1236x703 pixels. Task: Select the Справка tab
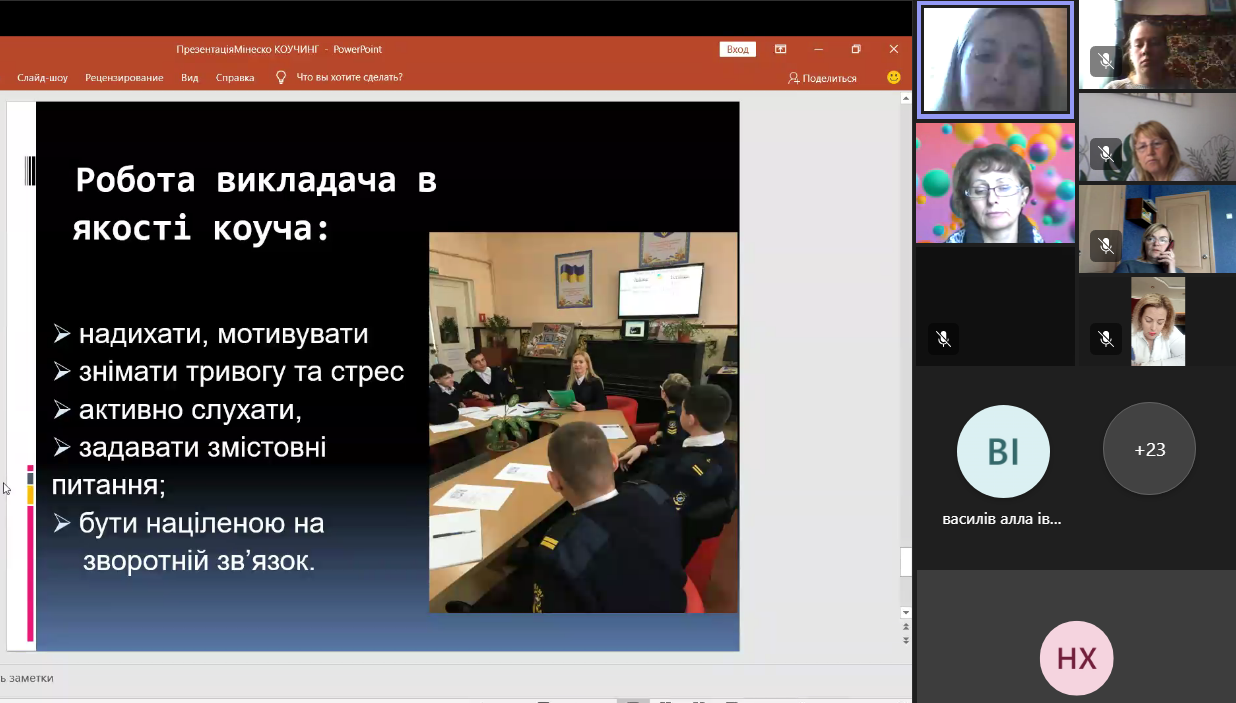click(235, 78)
